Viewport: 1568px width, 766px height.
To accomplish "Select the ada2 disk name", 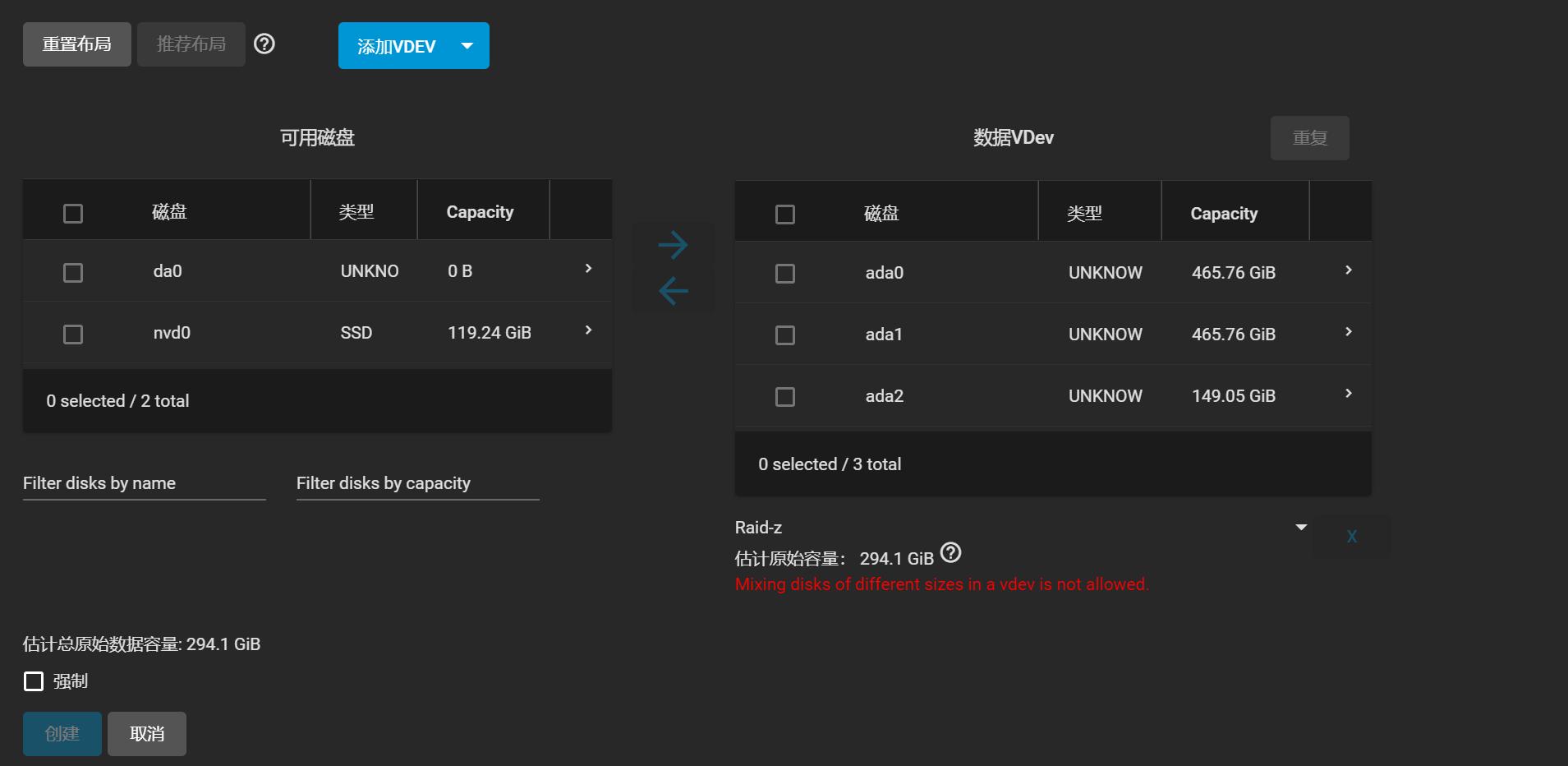I will (x=885, y=396).
